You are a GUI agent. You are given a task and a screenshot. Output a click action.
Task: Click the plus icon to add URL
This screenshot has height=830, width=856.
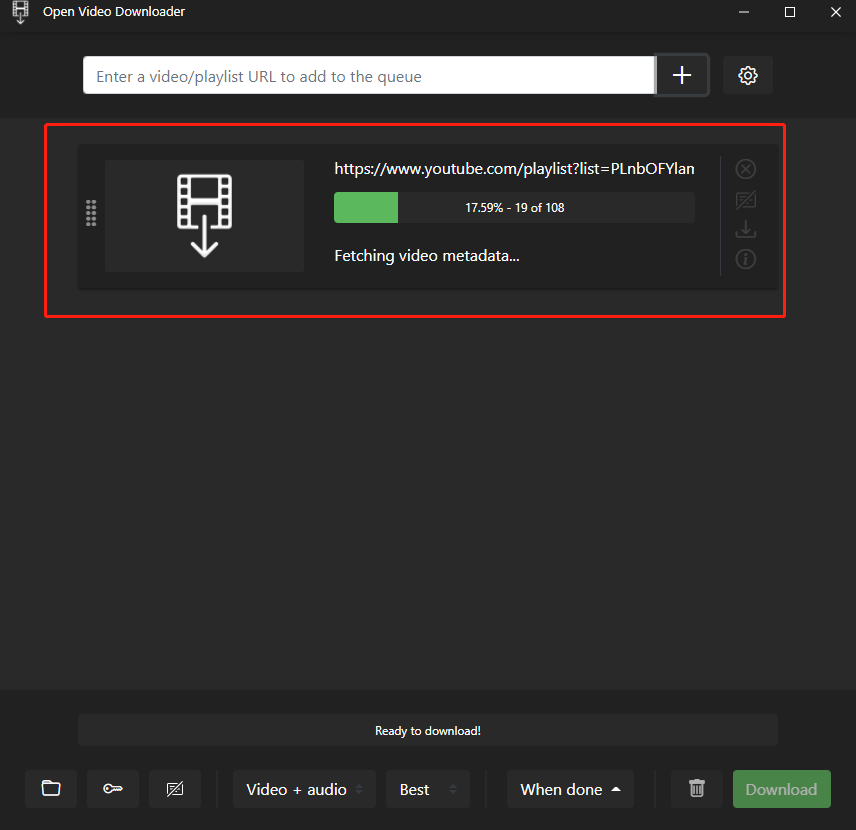pyautogui.click(x=682, y=75)
